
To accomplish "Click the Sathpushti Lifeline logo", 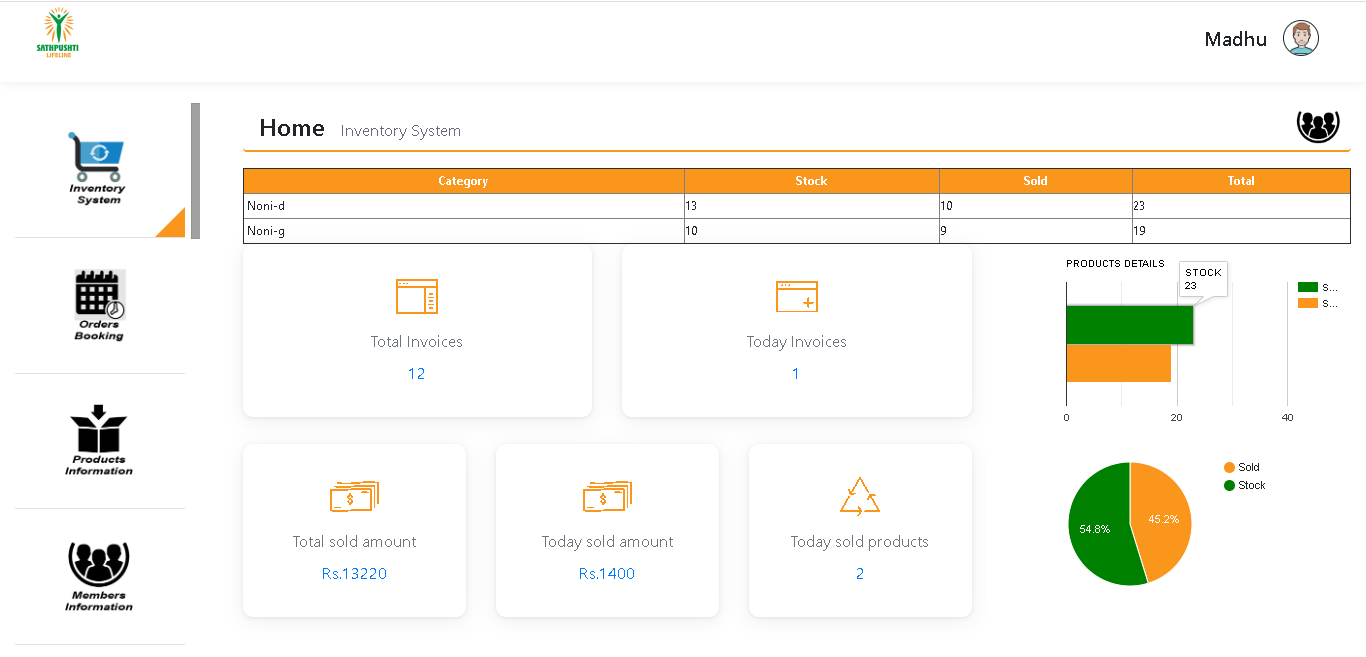I will click(x=57, y=34).
